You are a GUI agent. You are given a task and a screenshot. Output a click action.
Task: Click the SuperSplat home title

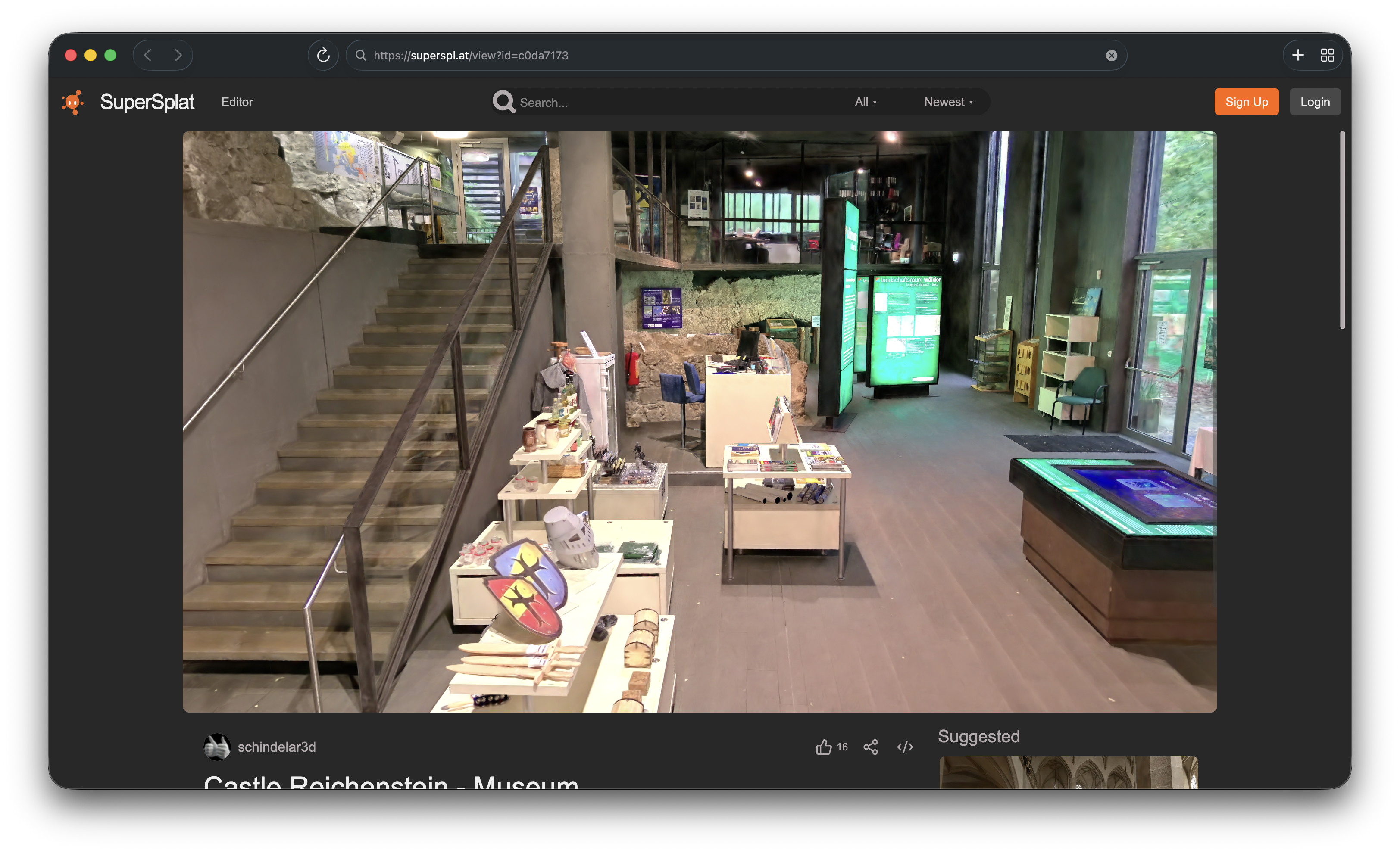(x=147, y=102)
